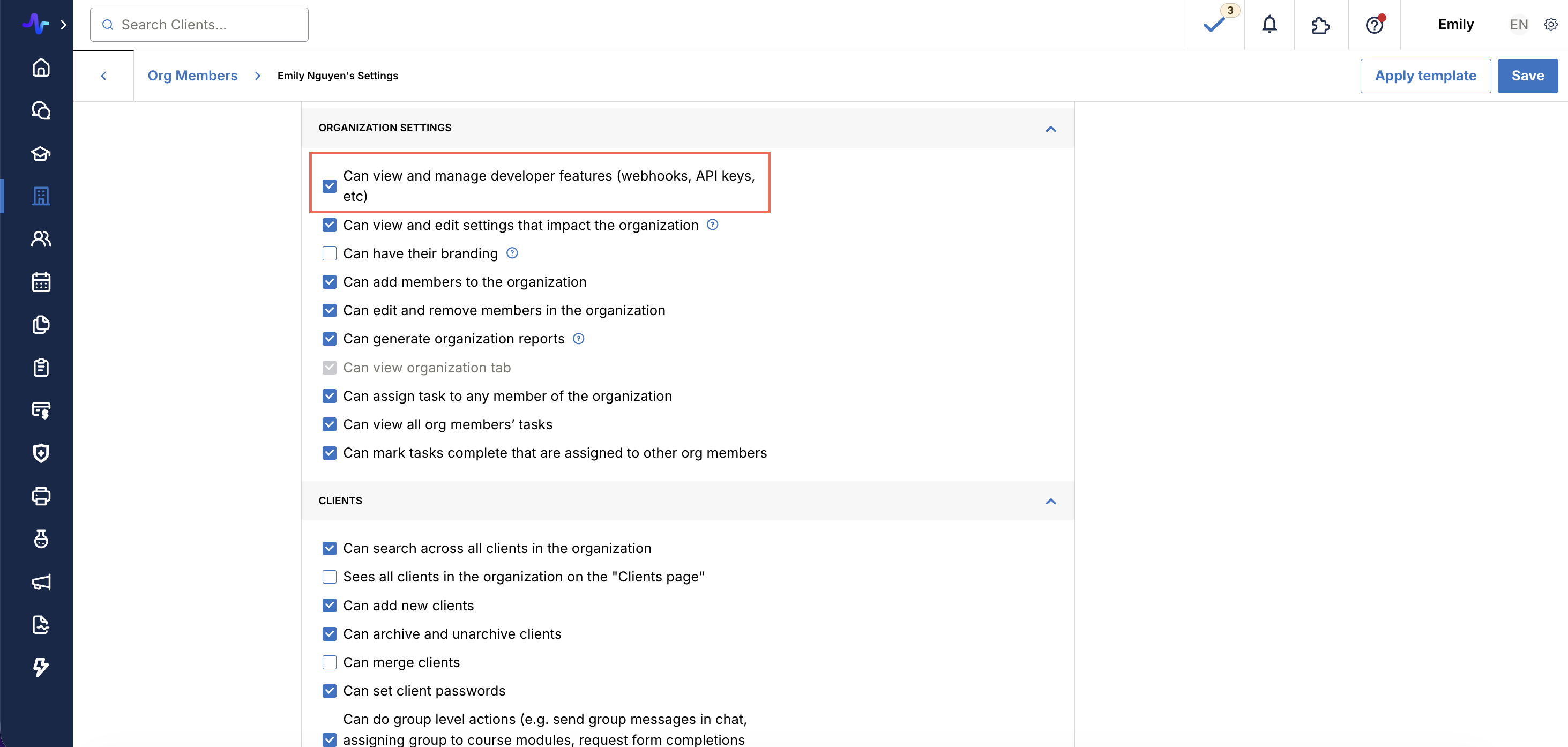Collapse the Clients section chevron

(x=1051, y=501)
